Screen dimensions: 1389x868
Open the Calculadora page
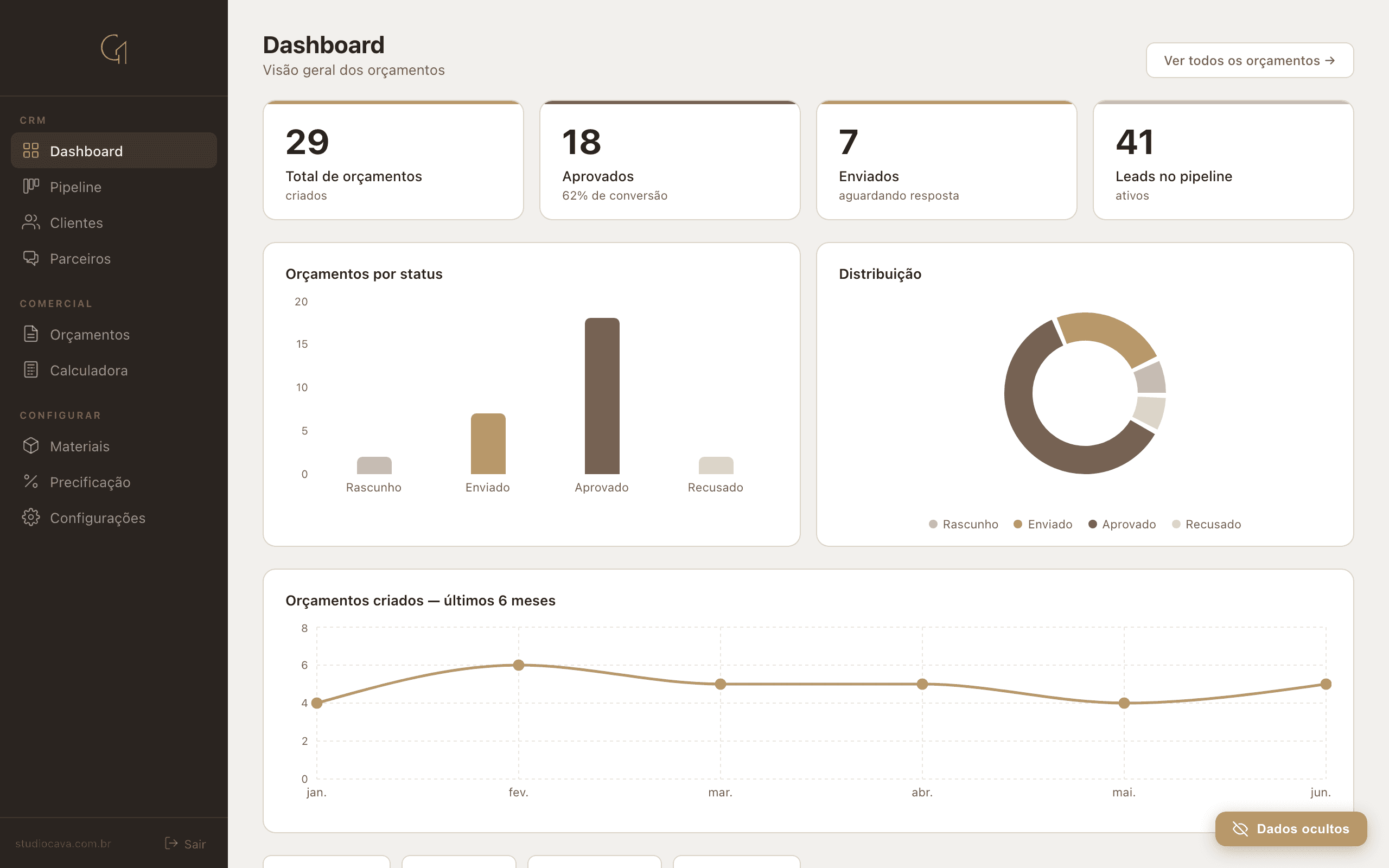[x=113, y=369]
